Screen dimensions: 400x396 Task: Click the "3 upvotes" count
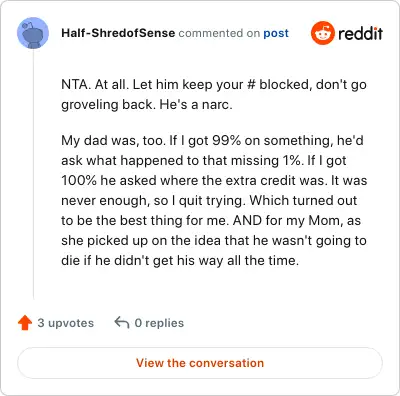[x=66, y=323]
